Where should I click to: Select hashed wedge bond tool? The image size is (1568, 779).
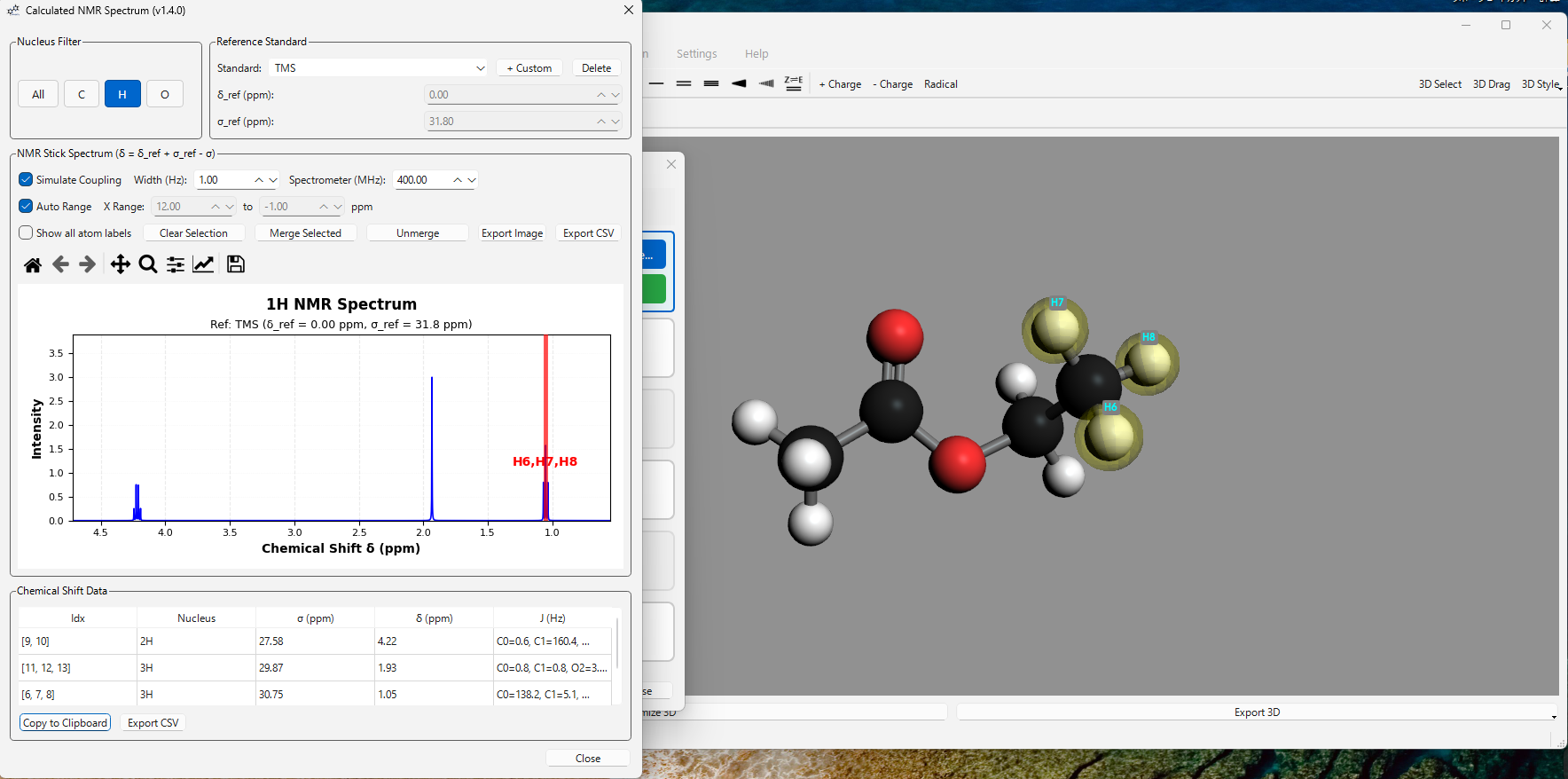tap(766, 84)
